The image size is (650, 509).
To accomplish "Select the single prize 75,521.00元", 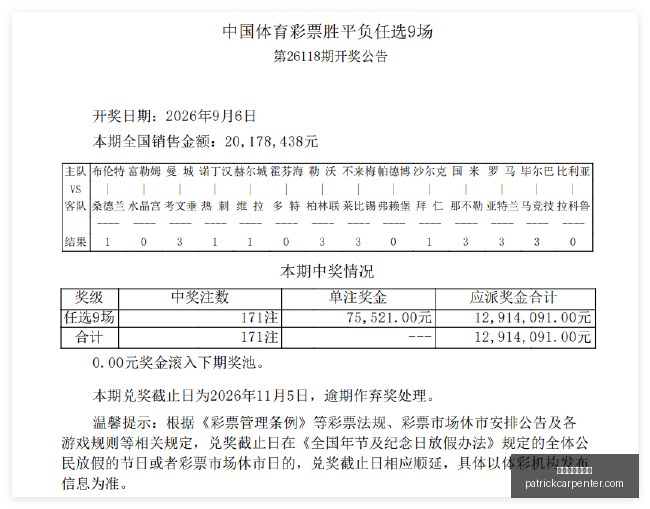I will (389, 318).
